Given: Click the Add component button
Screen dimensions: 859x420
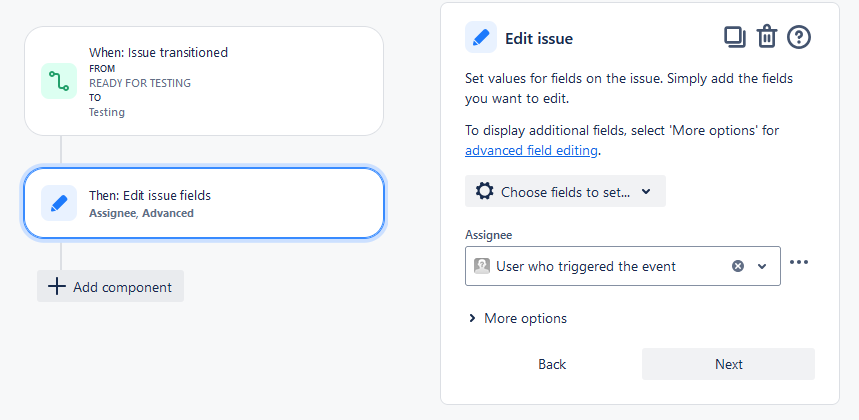Looking at the screenshot, I should (111, 286).
